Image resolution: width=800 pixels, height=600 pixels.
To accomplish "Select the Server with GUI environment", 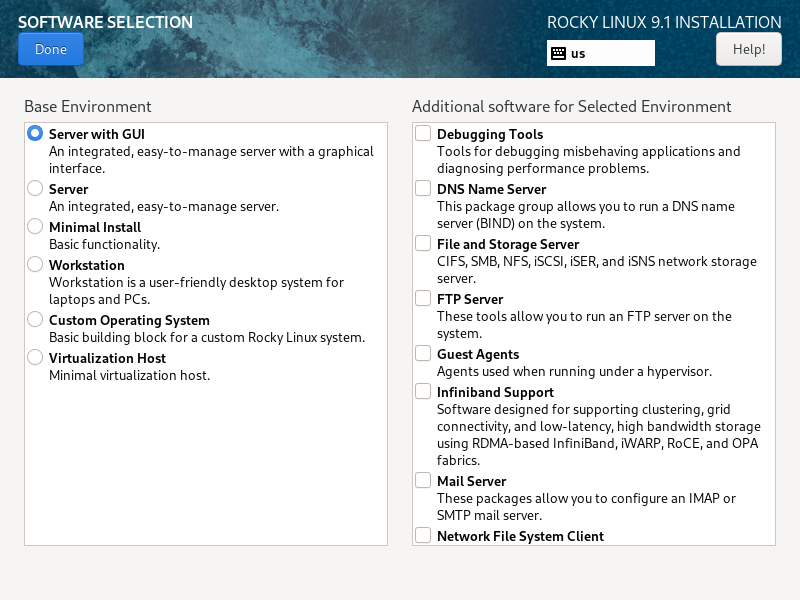I will tap(35, 134).
